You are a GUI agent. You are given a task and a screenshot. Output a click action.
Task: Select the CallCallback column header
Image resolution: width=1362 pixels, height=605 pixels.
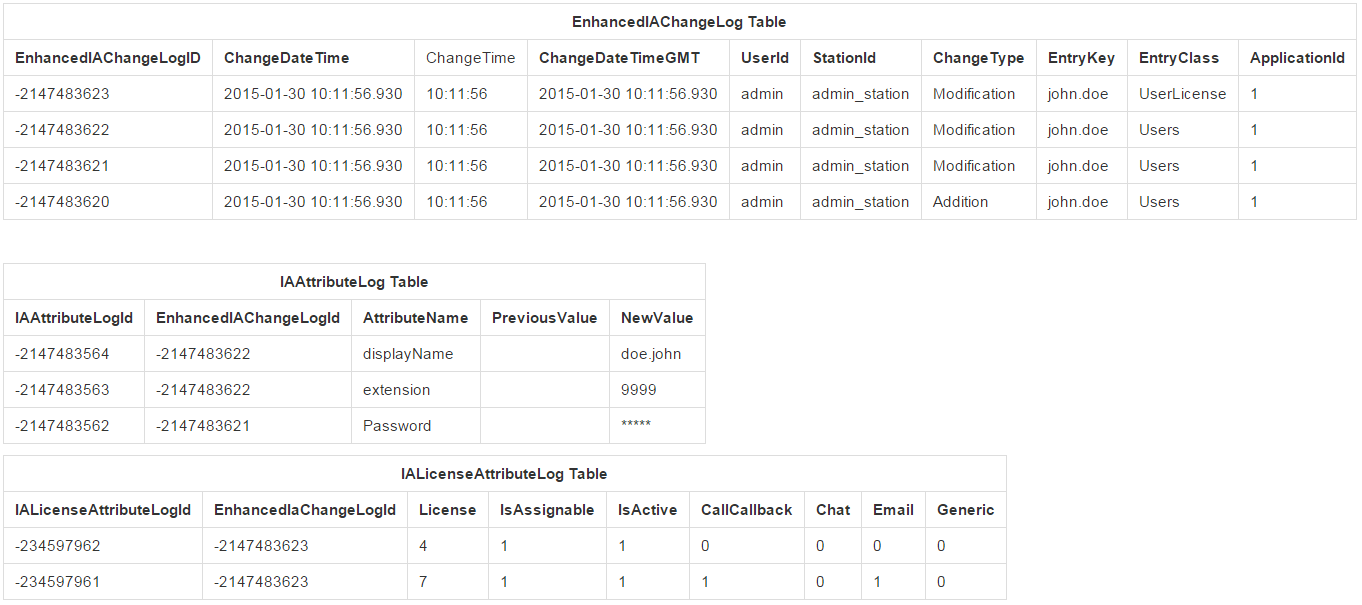coord(746,510)
